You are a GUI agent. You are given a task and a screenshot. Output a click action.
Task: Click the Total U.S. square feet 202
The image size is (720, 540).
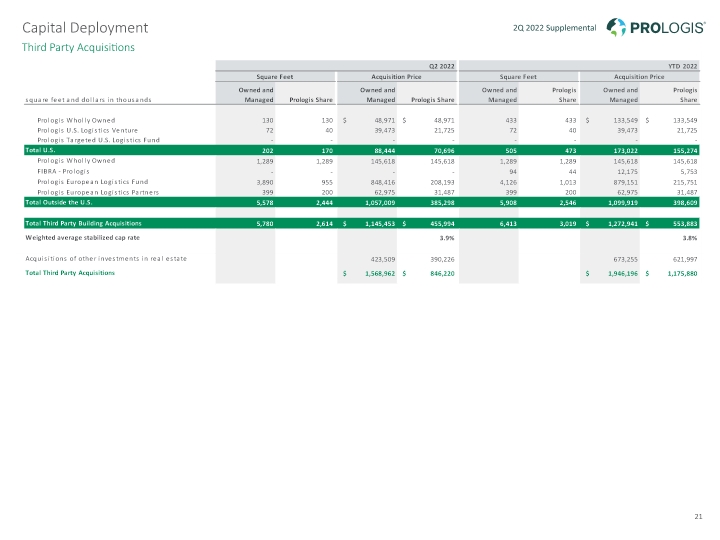click(268, 151)
